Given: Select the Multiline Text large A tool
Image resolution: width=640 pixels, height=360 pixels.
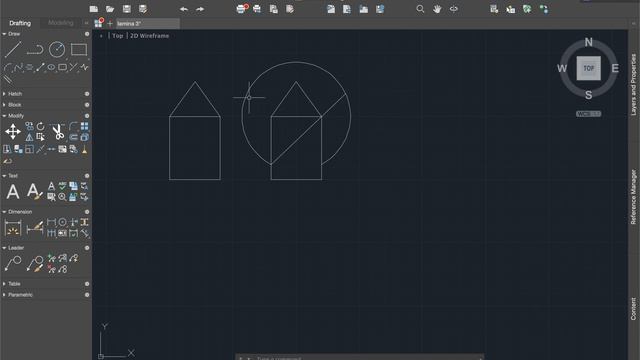Looking at the screenshot, I should tap(13, 191).
